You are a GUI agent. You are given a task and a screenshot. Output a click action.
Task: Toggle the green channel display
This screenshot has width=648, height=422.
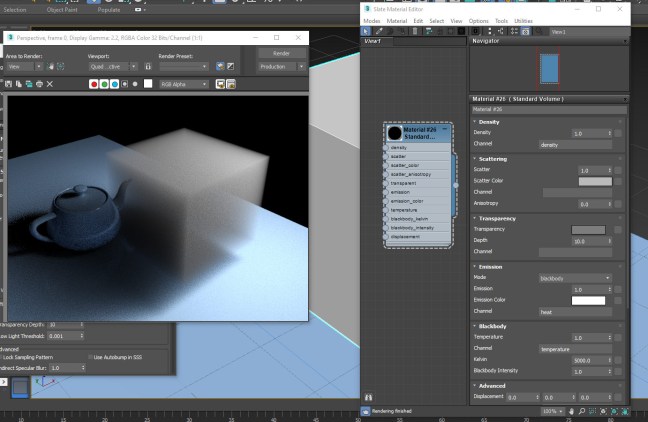(105, 85)
